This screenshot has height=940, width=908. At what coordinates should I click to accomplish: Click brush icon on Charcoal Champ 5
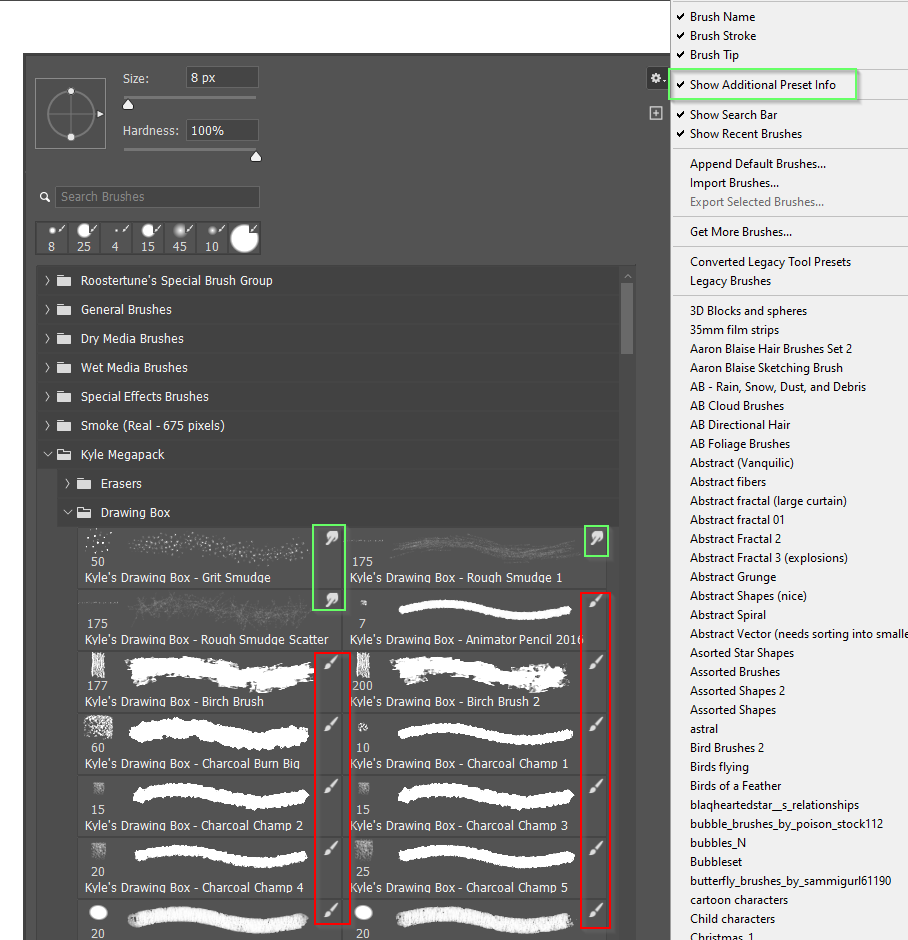(595, 848)
